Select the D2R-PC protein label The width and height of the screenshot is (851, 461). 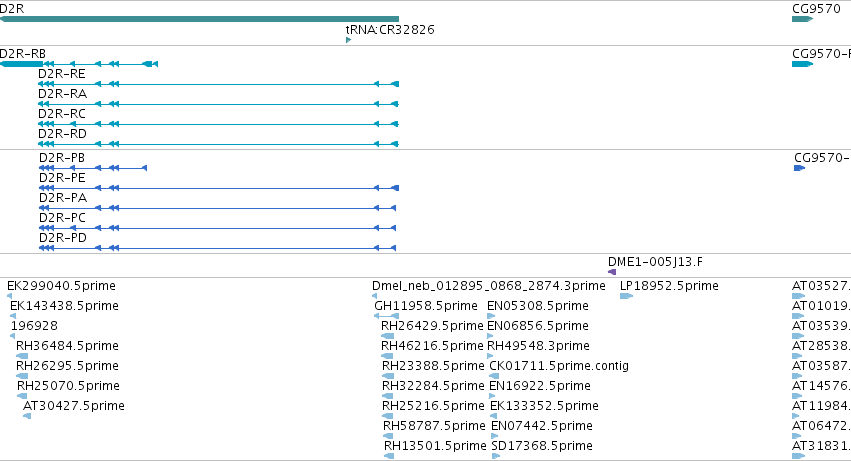(62, 218)
